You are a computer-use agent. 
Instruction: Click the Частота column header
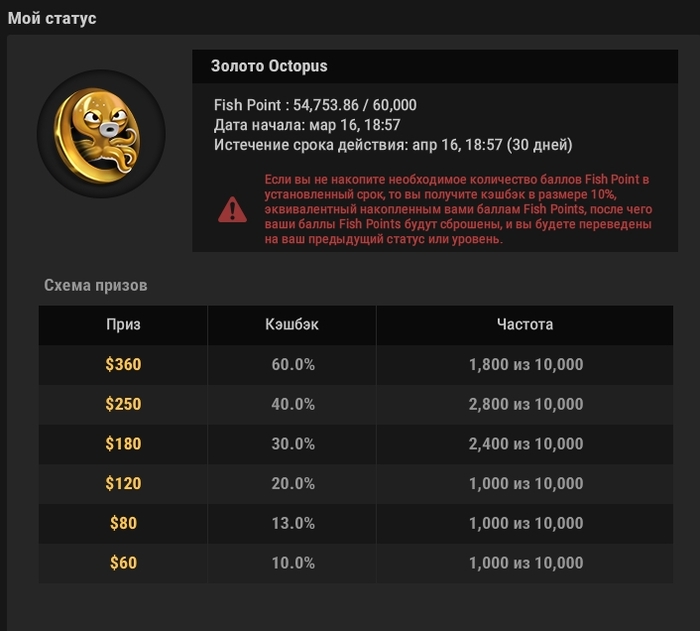pyautogui.click(x=525, y=325)
